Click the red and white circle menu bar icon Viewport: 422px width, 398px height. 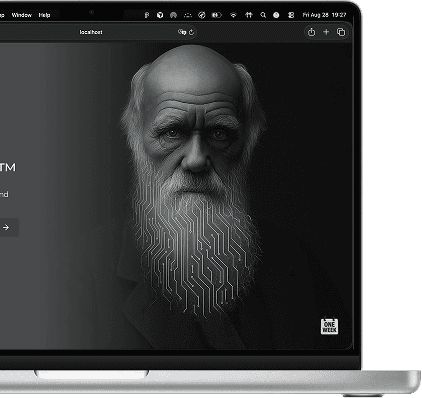(x=276, y=15)
